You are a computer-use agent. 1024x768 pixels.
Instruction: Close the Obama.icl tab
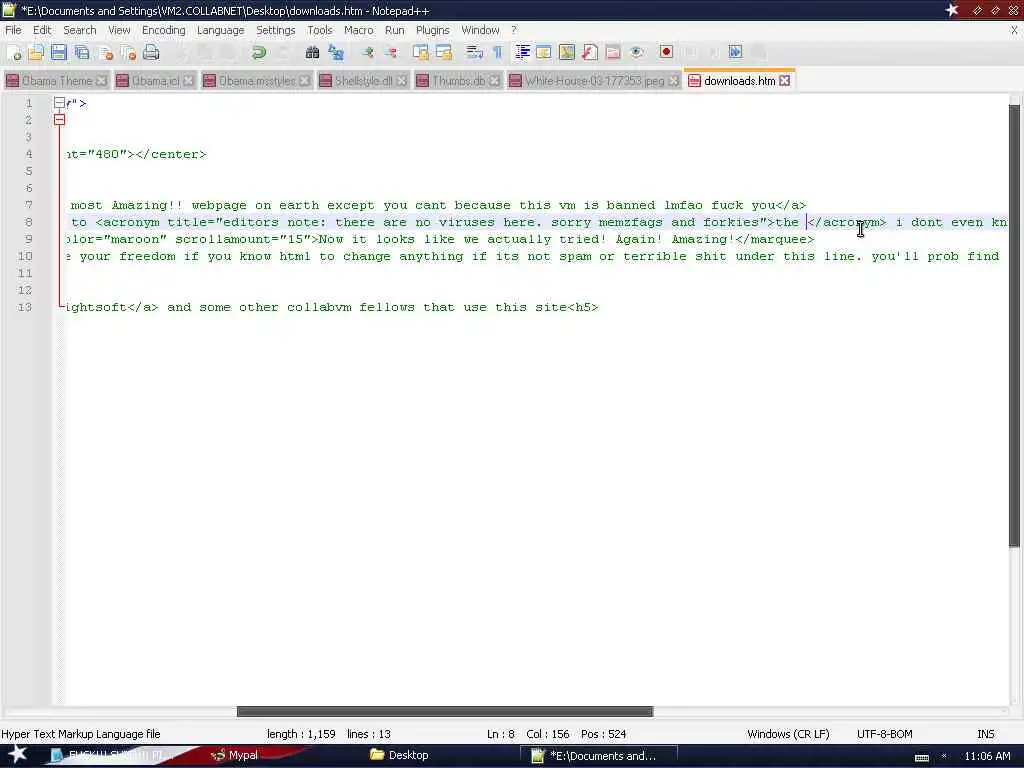coord(188,80)
